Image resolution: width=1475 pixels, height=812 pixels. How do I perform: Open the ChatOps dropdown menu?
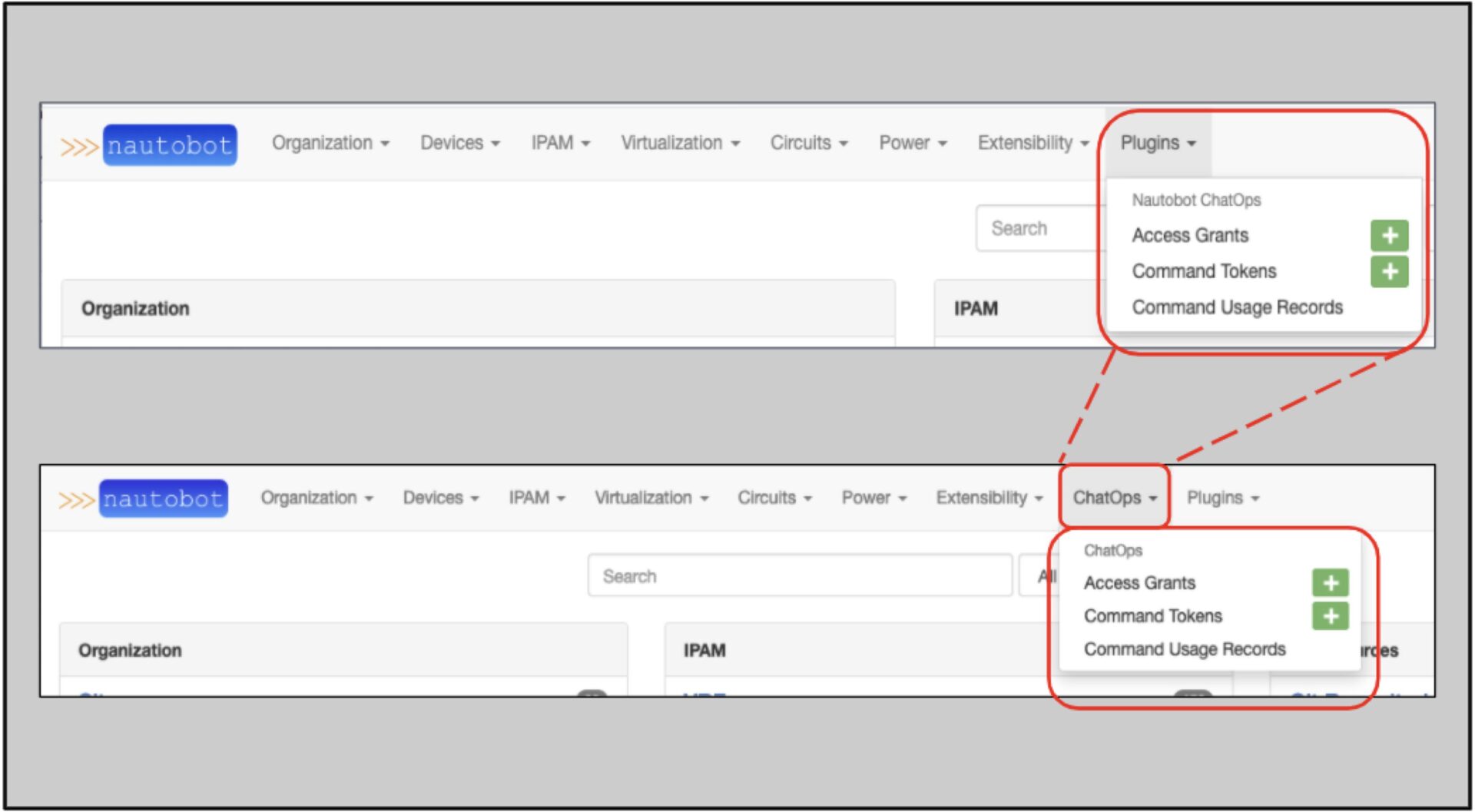1114,497
